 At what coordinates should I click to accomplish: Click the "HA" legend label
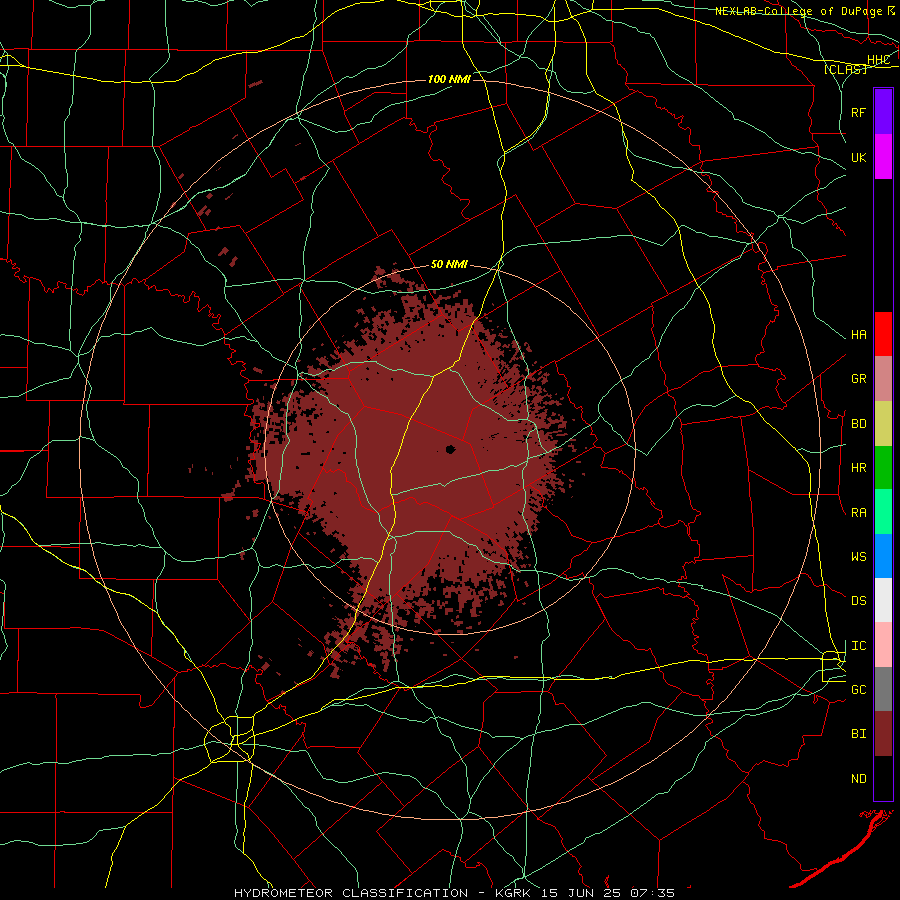point(858,335)
